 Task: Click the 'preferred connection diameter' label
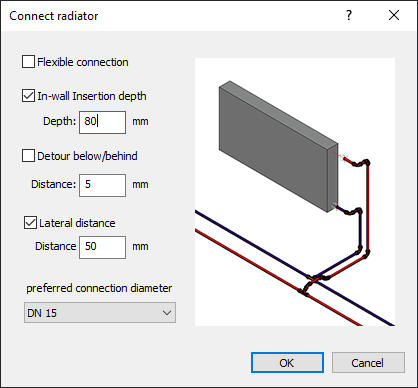pyautogui.click(x=99, y=288)
